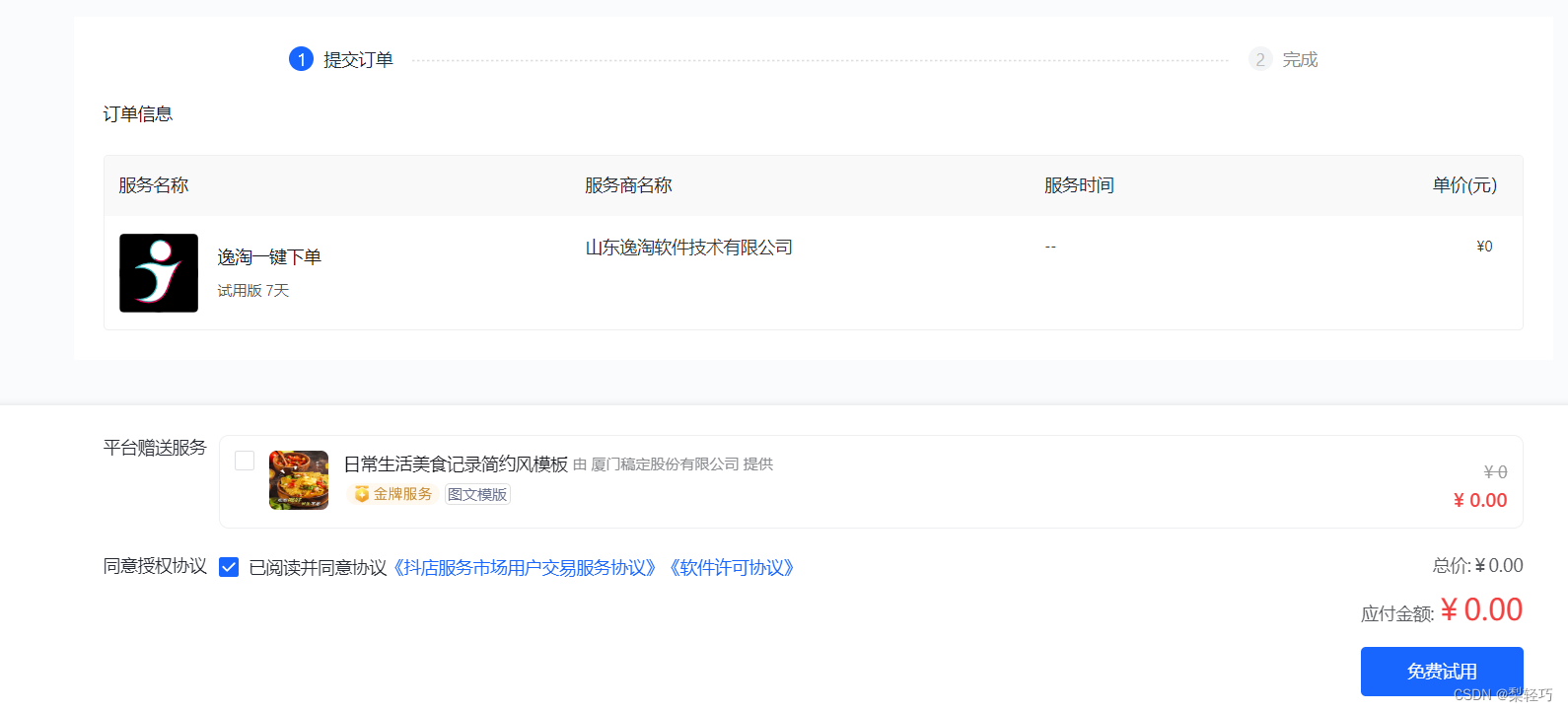Check the 日常生活美食记录简约风模板 gift checkbox
1568x712 pixels.
click(245, 461)
